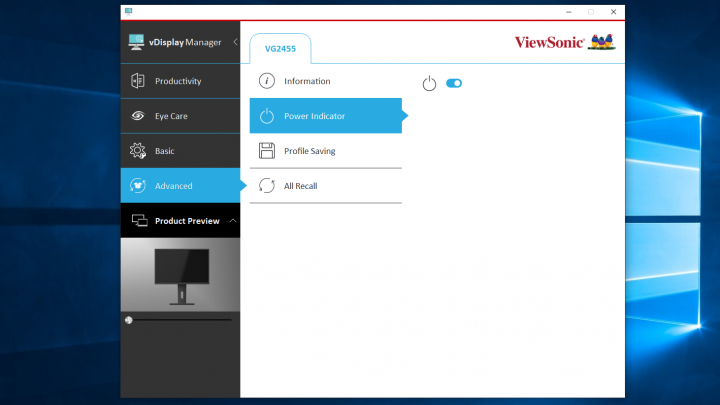Click the Power Indicator power icon in list

tap(267, 116)
